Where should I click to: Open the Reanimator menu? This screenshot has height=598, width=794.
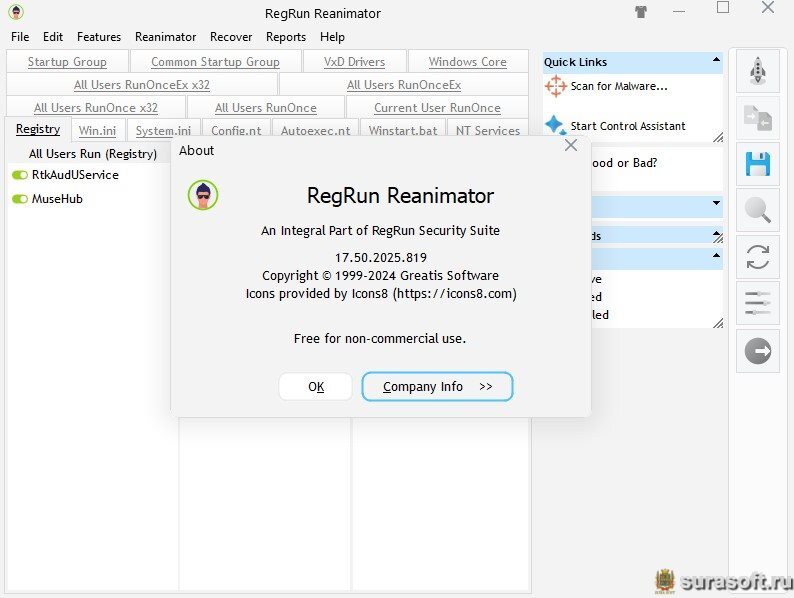point(165,37)
